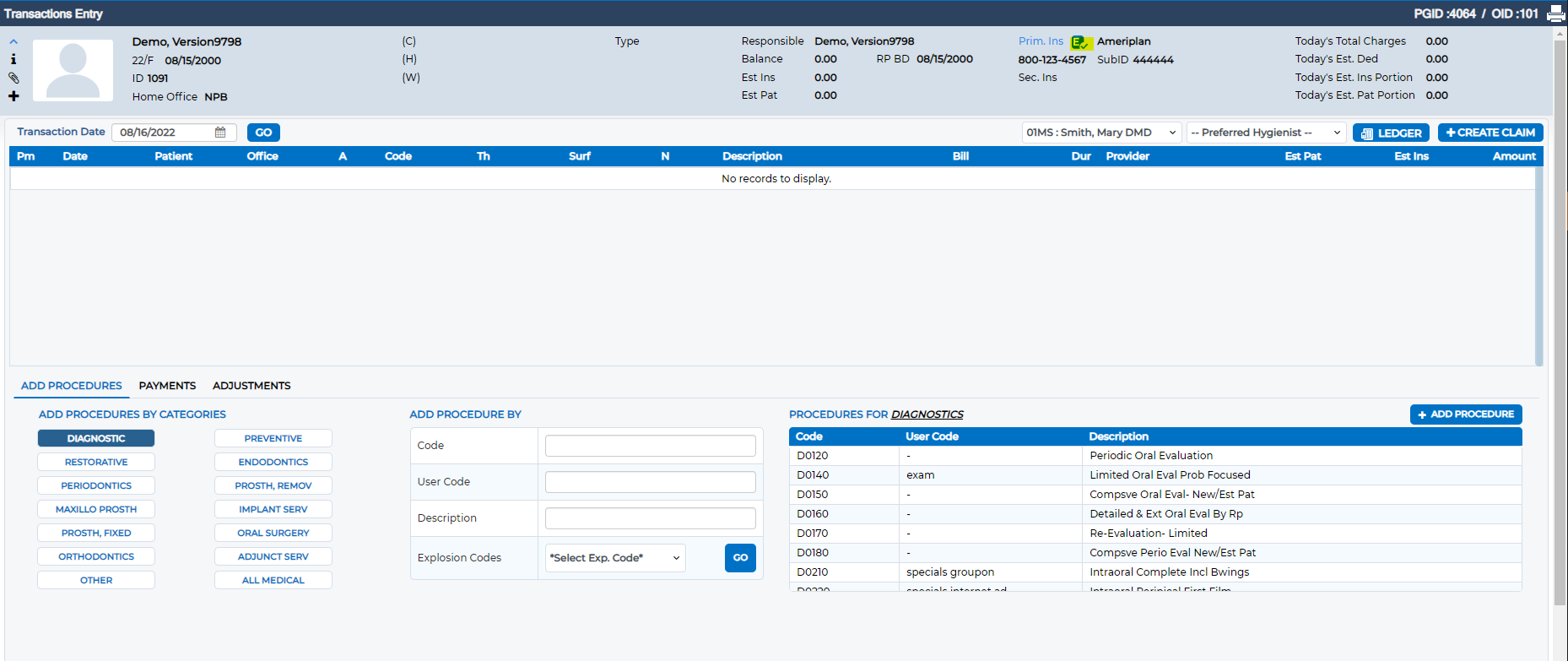Click the green insurance eligibility icon
The width and height of the screenshot is (1568, 661).
coord(1080,42)
